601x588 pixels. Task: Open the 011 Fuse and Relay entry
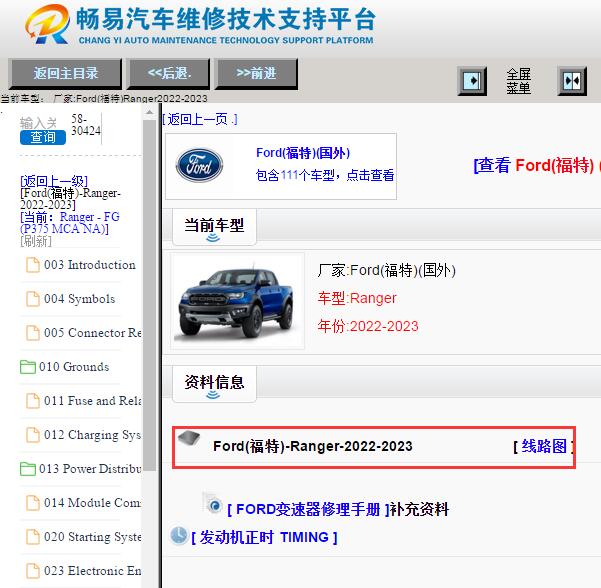tap(92, 401)
